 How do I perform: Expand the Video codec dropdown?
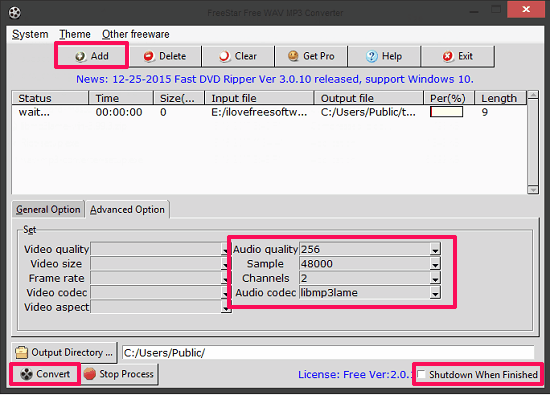(226, 293)
